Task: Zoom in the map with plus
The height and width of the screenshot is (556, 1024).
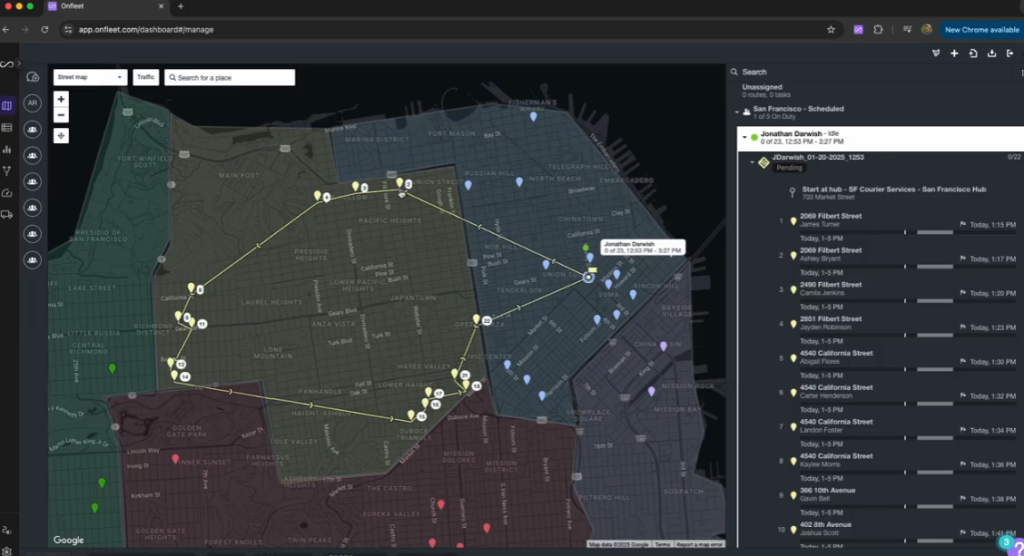Action: [61, 99]
